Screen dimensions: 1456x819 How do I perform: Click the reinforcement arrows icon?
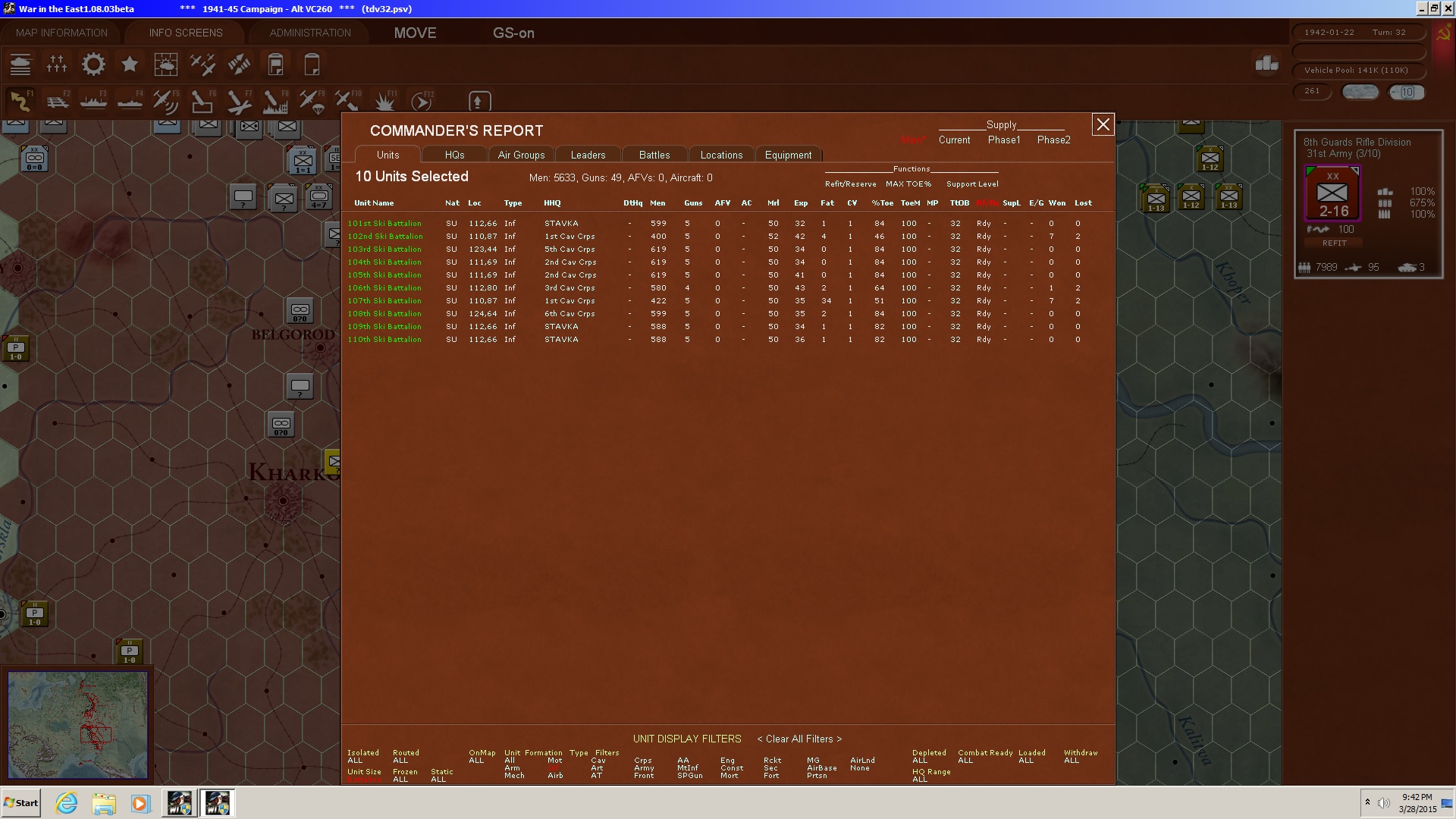click(x=239, y=64)
